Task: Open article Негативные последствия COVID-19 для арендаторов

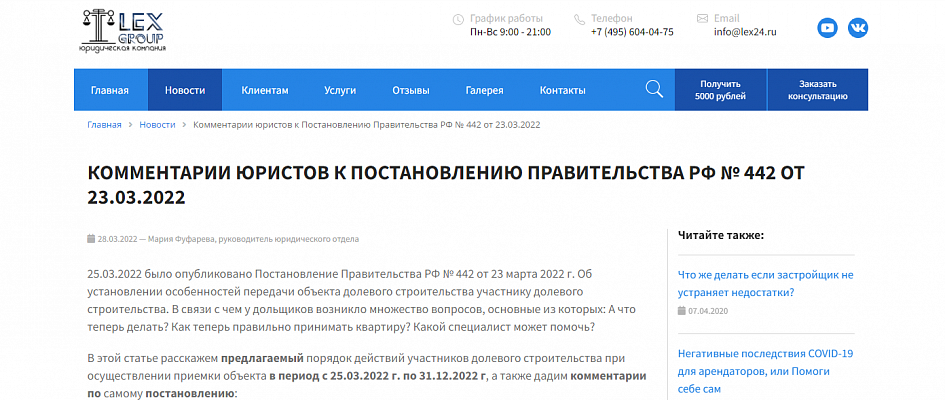Action: [765, 371]
